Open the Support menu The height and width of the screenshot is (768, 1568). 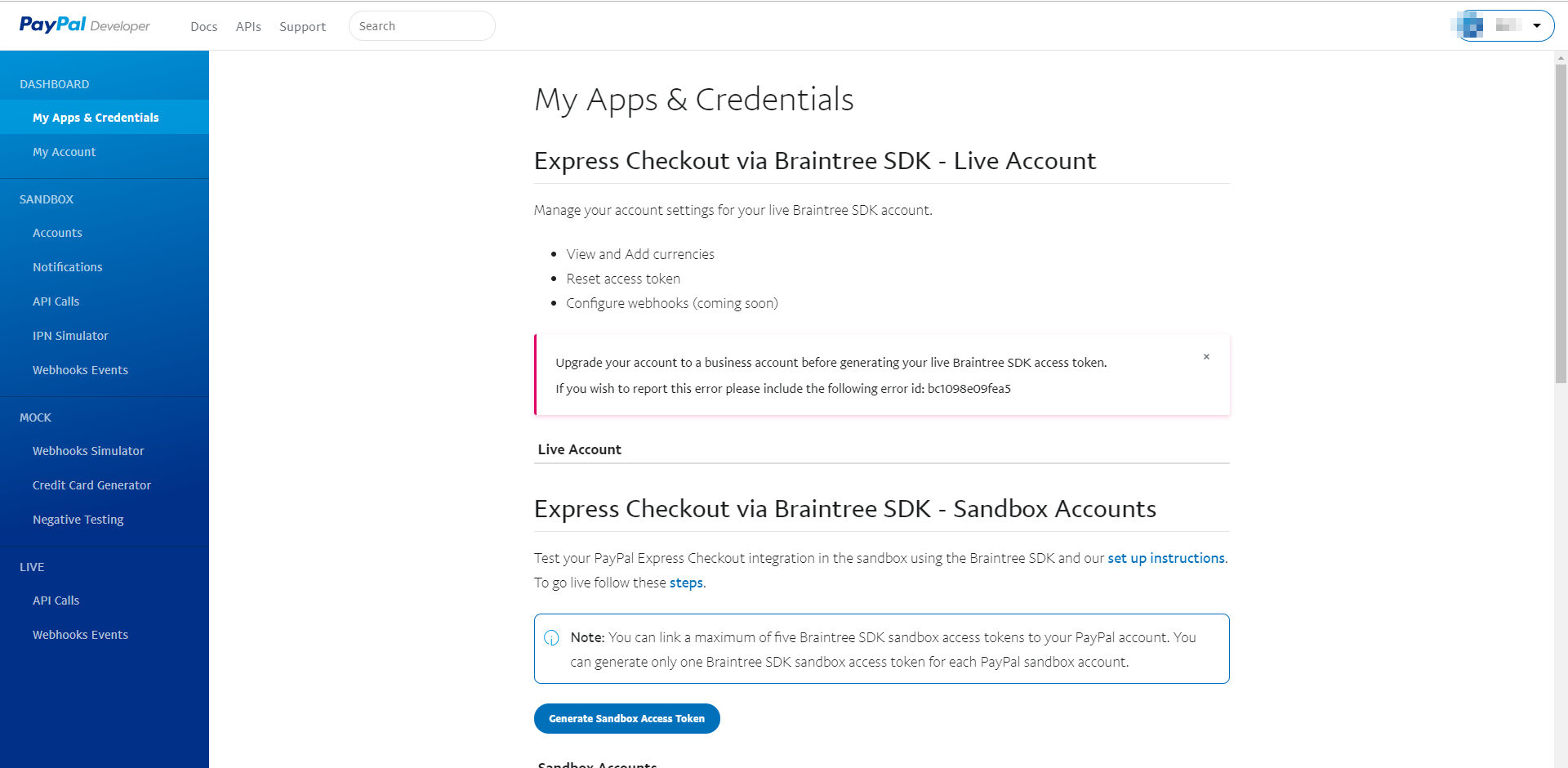click(302, 27)
